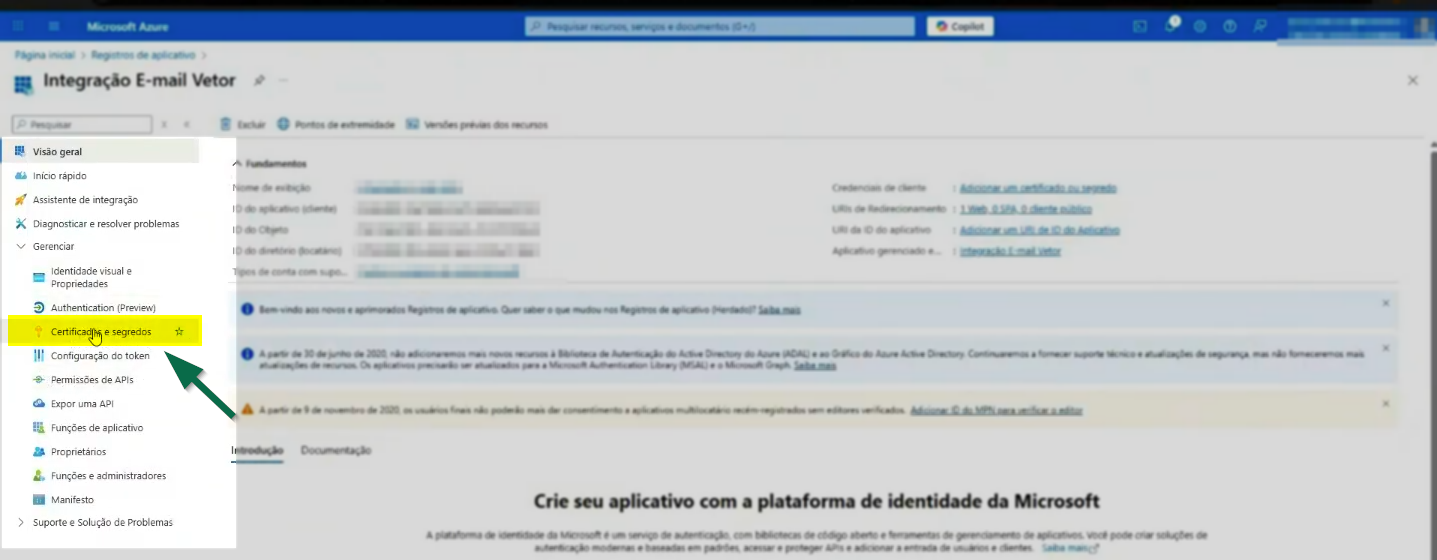Open the help question-mark icon
The width and height of the screenshot is (1437, 560).
pos(1230,26)
